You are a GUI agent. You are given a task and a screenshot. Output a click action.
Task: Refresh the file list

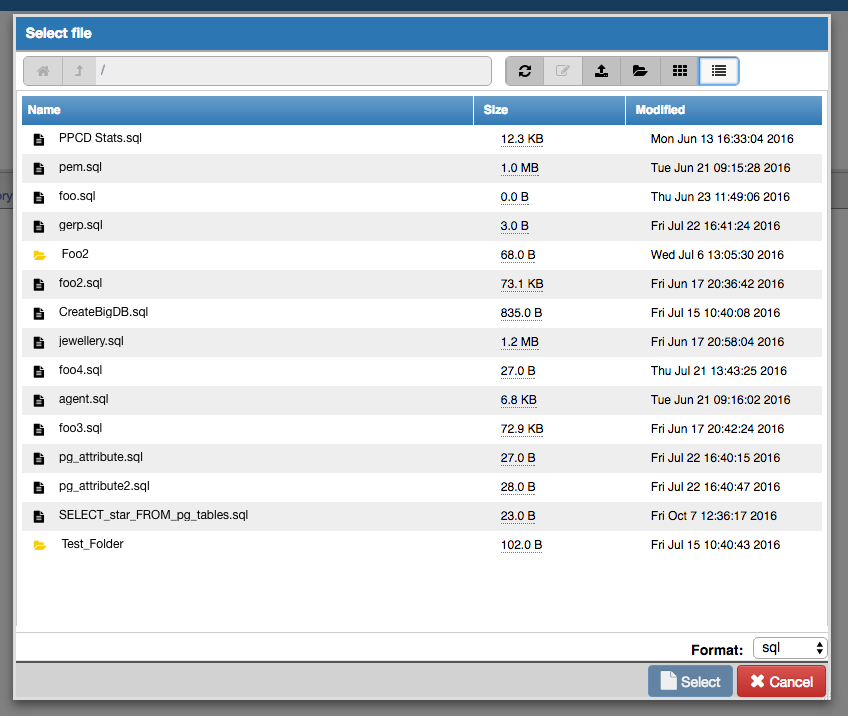[524, 71]
